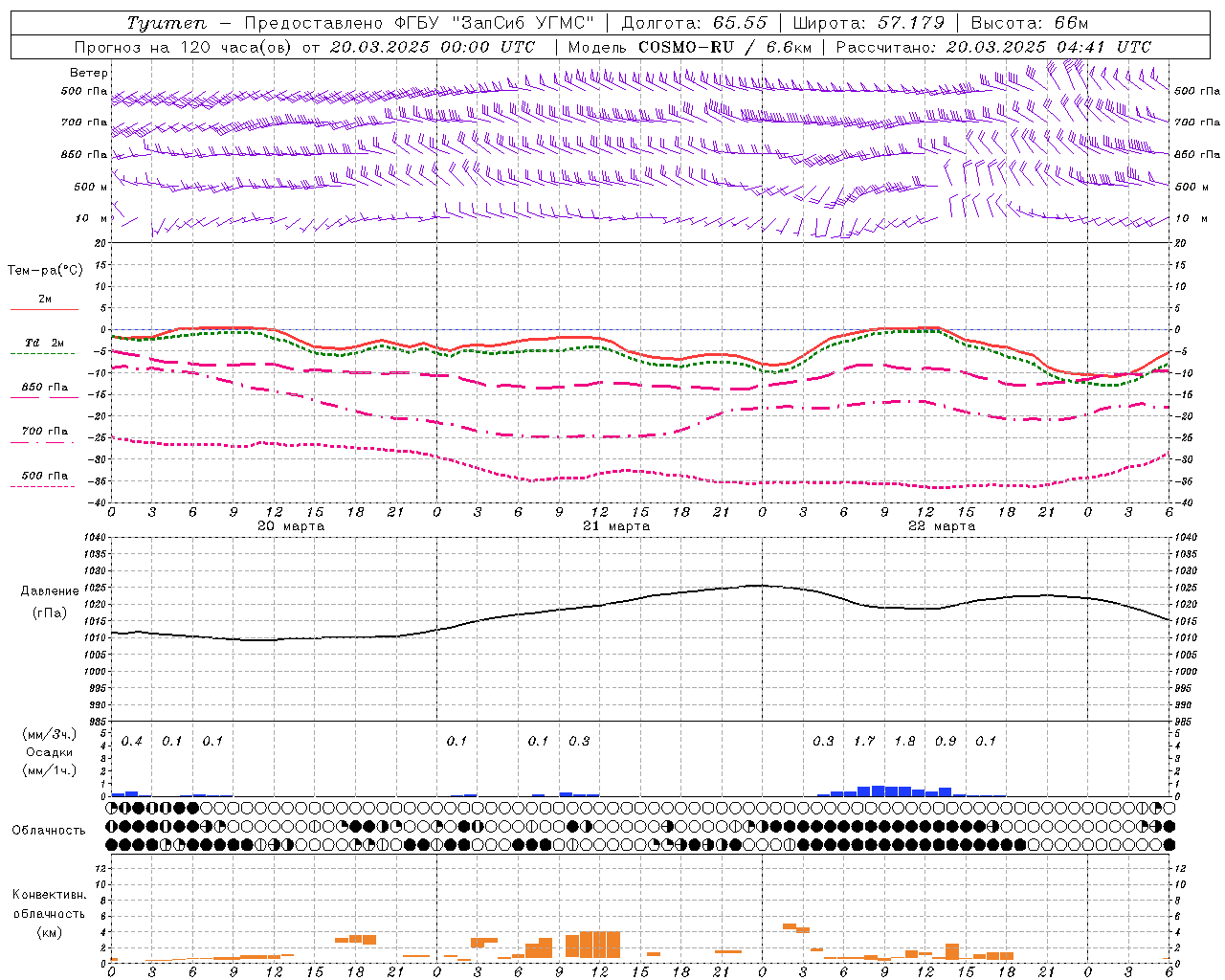1225x980 pixels.
Task: Click the 'Td 2м' dew point legend label
Action: point(44,343)
